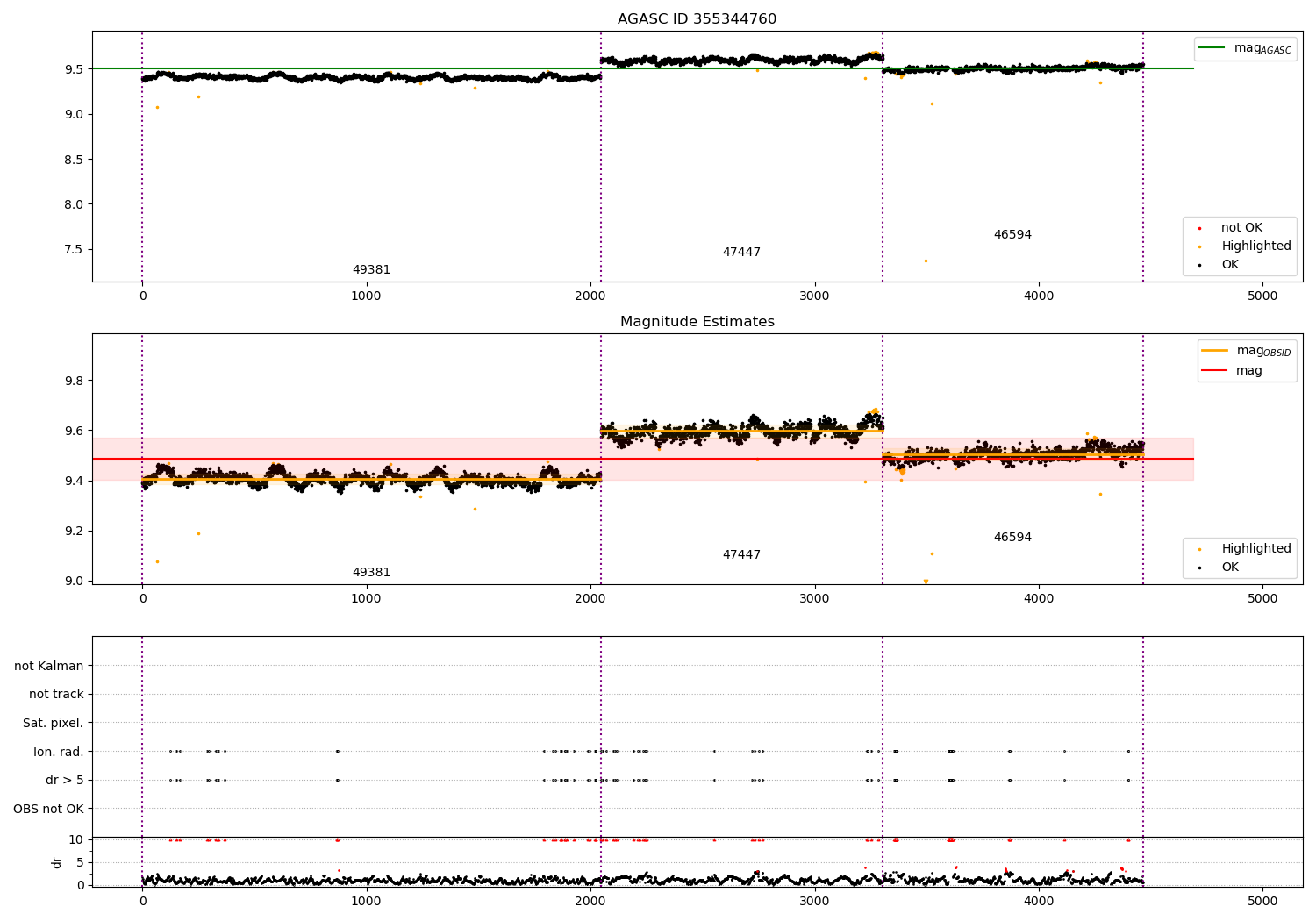Click the 'not track' row label
This screenshot has width=1316, height=921.
click(x=56, y=695)
